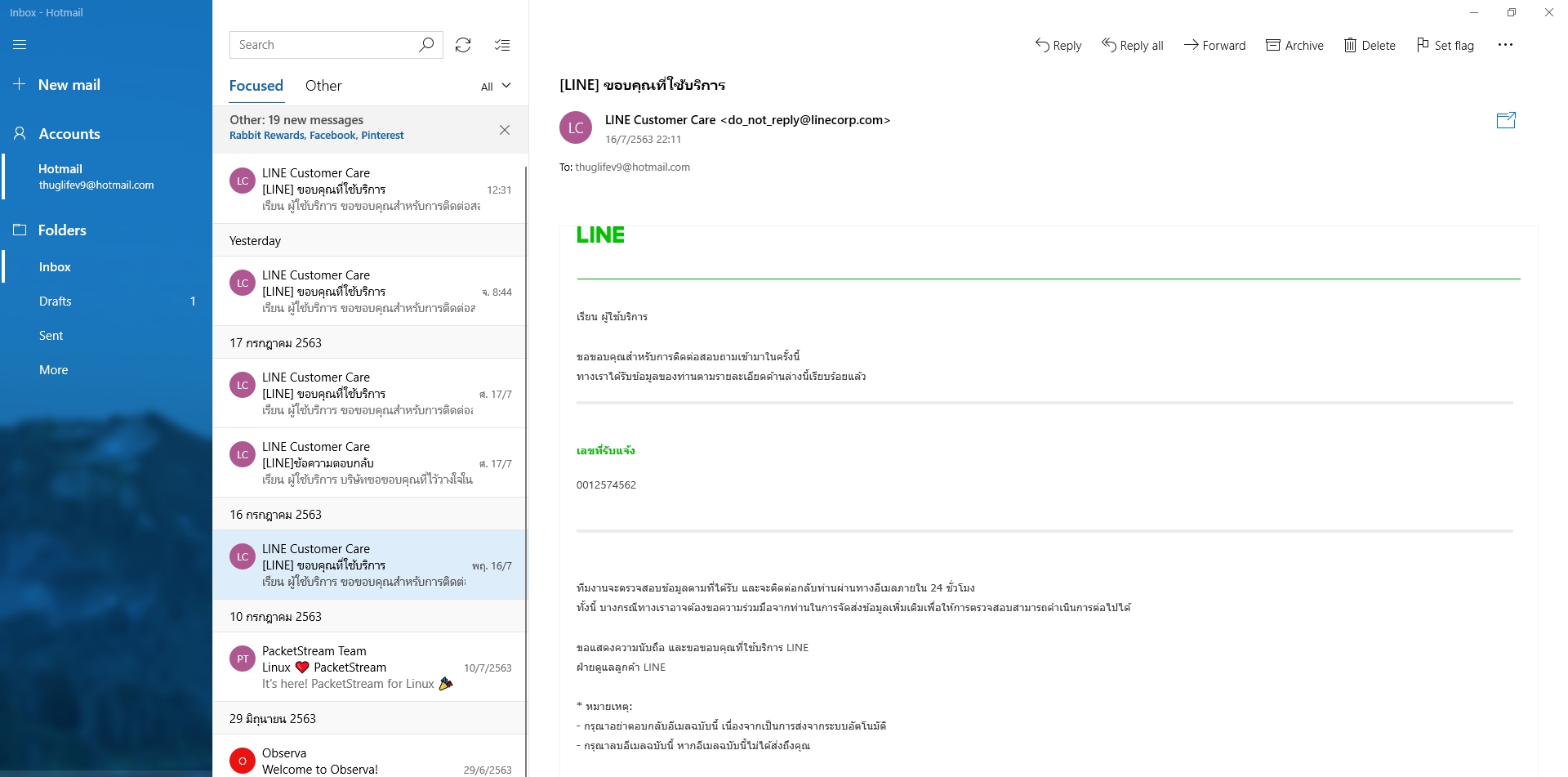Open Accounts person icon

pos(20,133)
